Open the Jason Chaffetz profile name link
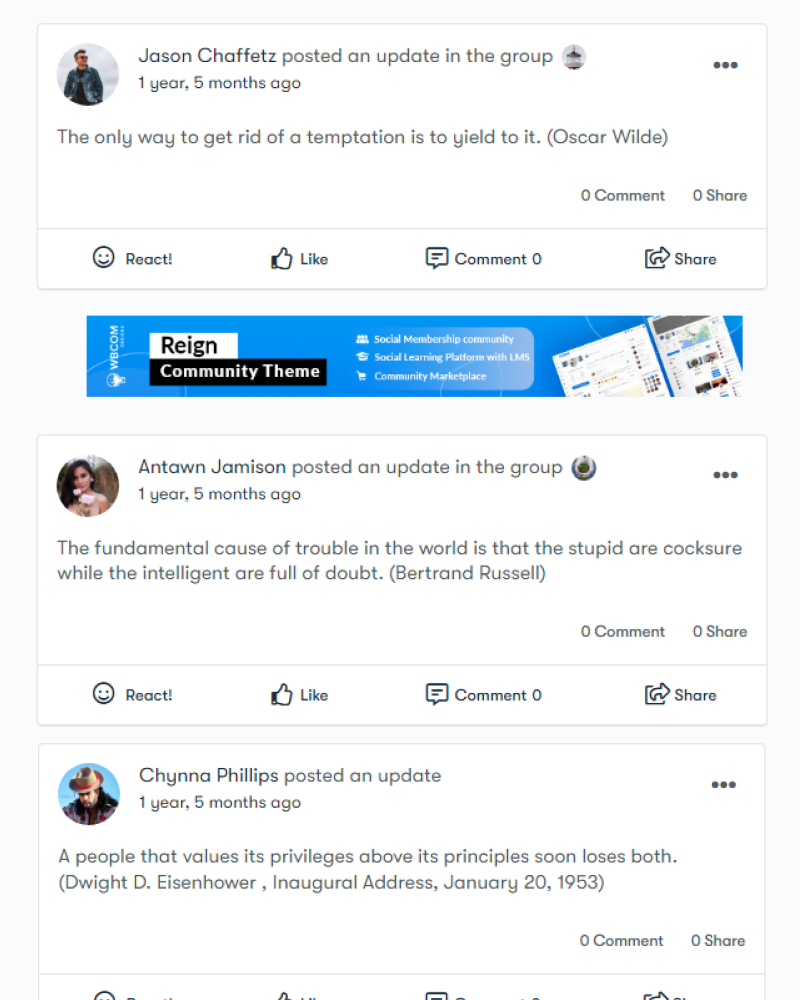This screenshot has width=800, height=1000. [x=207, y=55]
